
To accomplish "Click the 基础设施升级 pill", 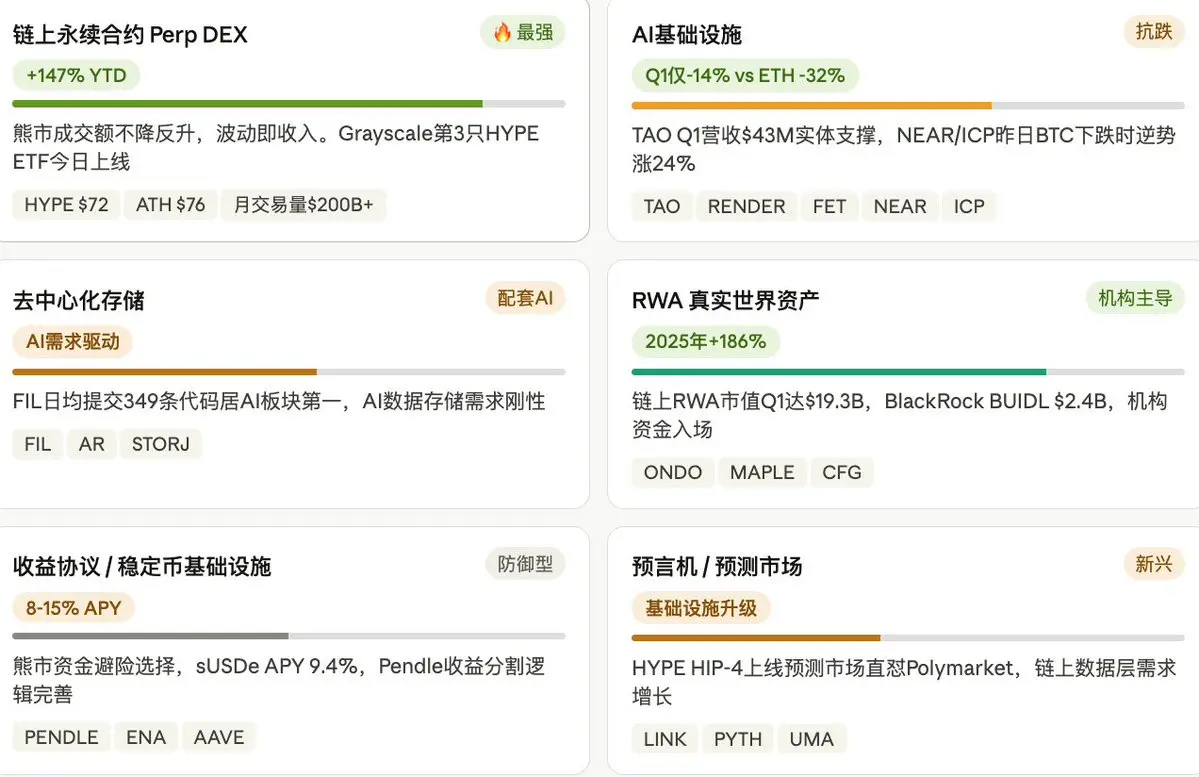I will click(700, 608).
